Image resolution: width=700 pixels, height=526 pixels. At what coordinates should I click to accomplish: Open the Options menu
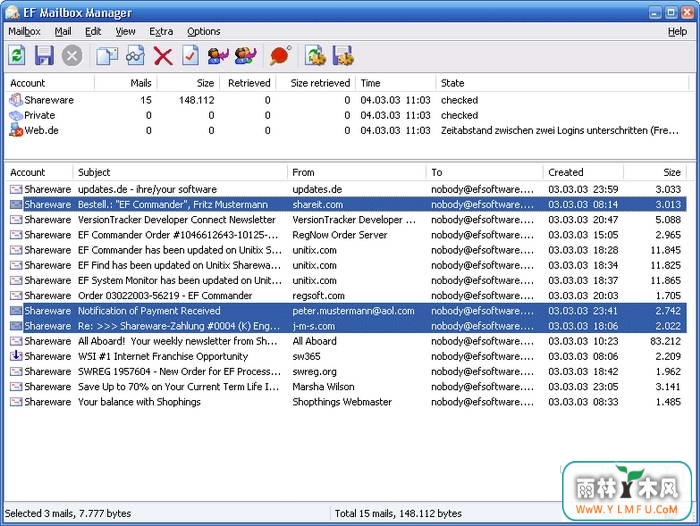click(204, 31)
